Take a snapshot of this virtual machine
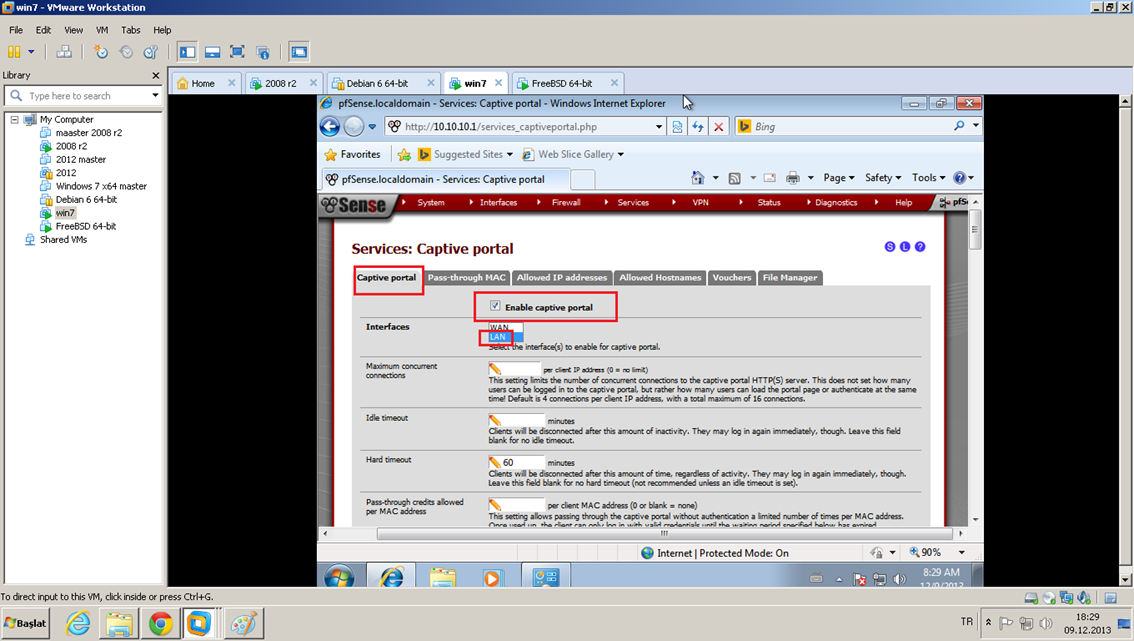Image resolution: width=1134 pixels, height=641 pixels. [101, 51]
